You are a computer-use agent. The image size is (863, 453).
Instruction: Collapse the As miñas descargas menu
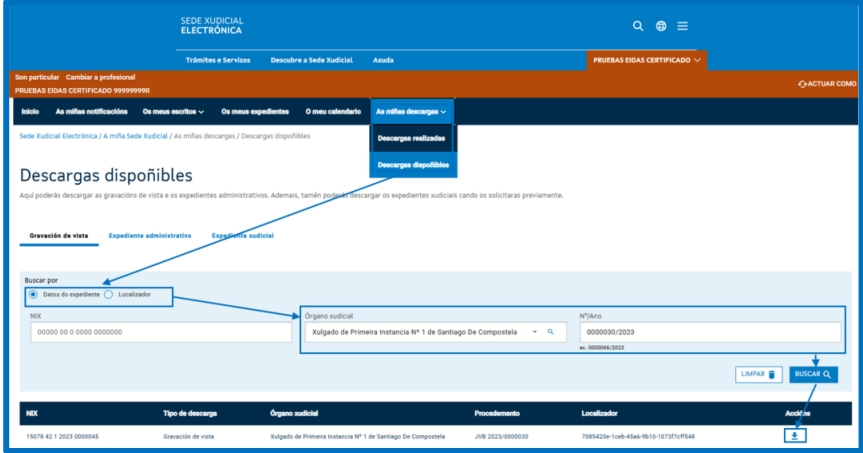pyautogui.click(x=411, y=110)
